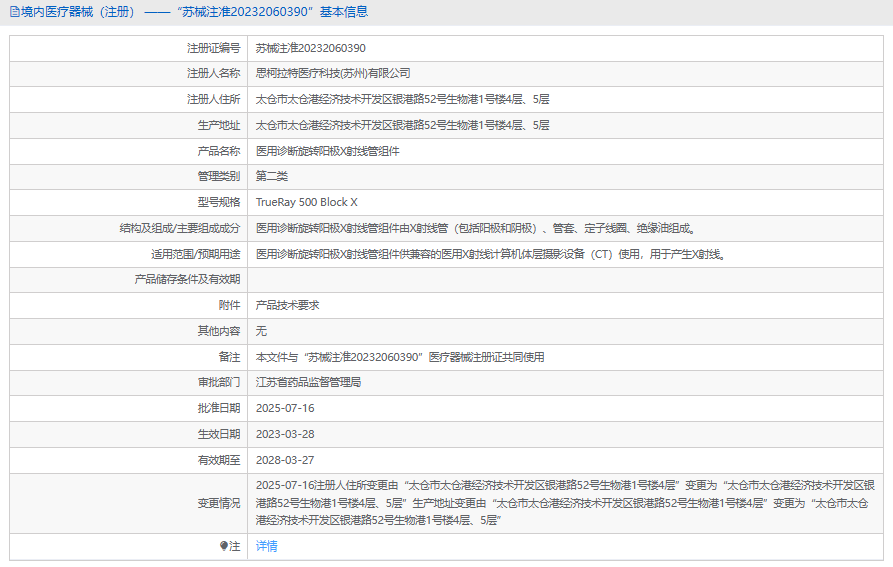Click the bullet icon beside 注 label
893x567 pixels.
coord(224,546)
